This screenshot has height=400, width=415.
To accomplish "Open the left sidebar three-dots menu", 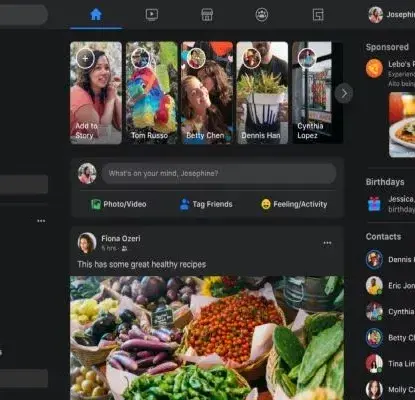I will pos(41,221).
